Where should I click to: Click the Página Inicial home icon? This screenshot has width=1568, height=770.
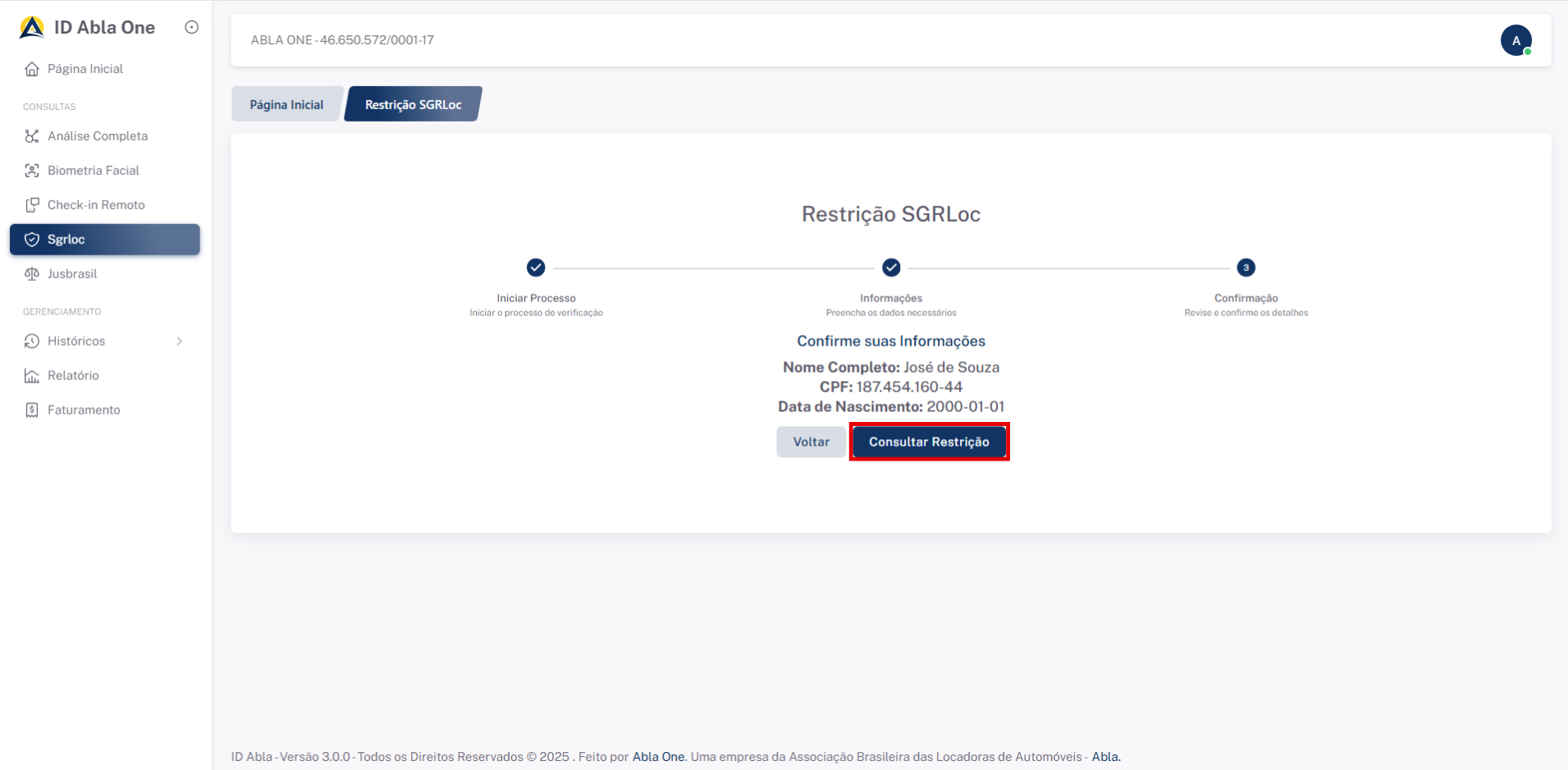(x=32, y=69)
